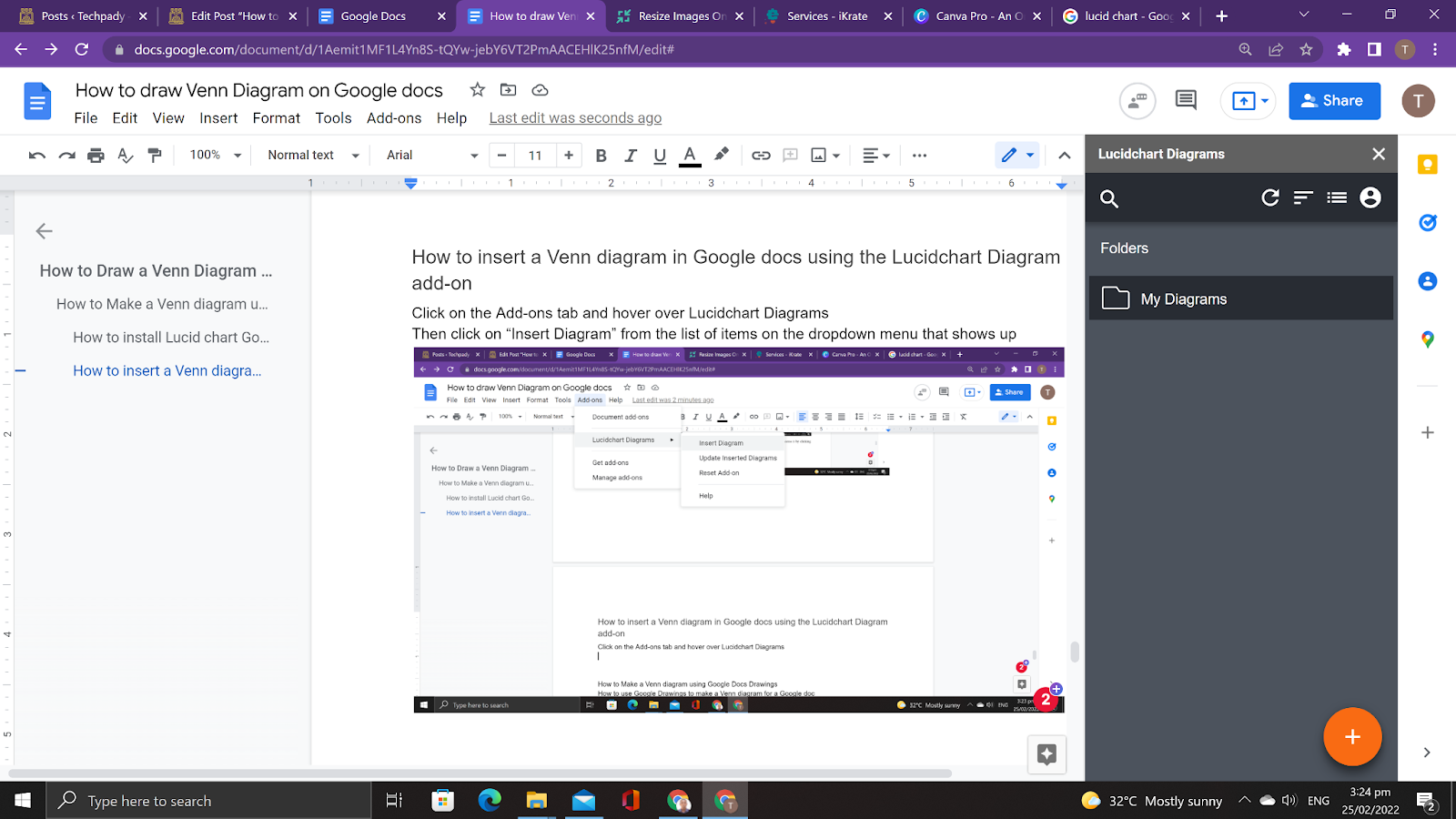
Task: Open the present to meeting dropdown
Action: coord(1249,101)
